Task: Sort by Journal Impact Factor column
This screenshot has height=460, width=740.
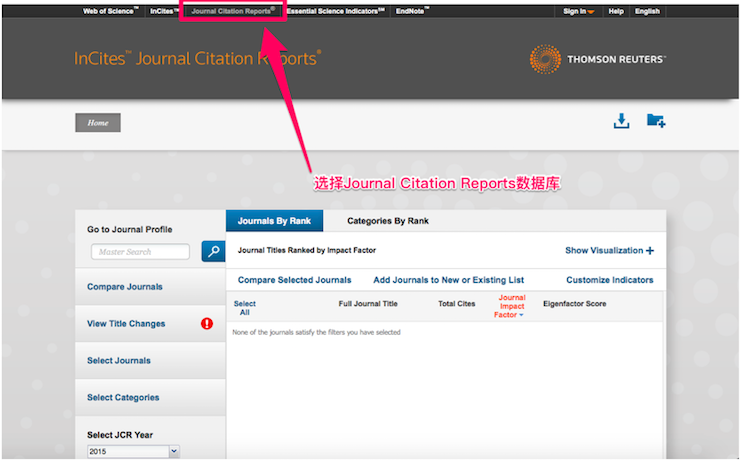Action: tap(510, 306)
